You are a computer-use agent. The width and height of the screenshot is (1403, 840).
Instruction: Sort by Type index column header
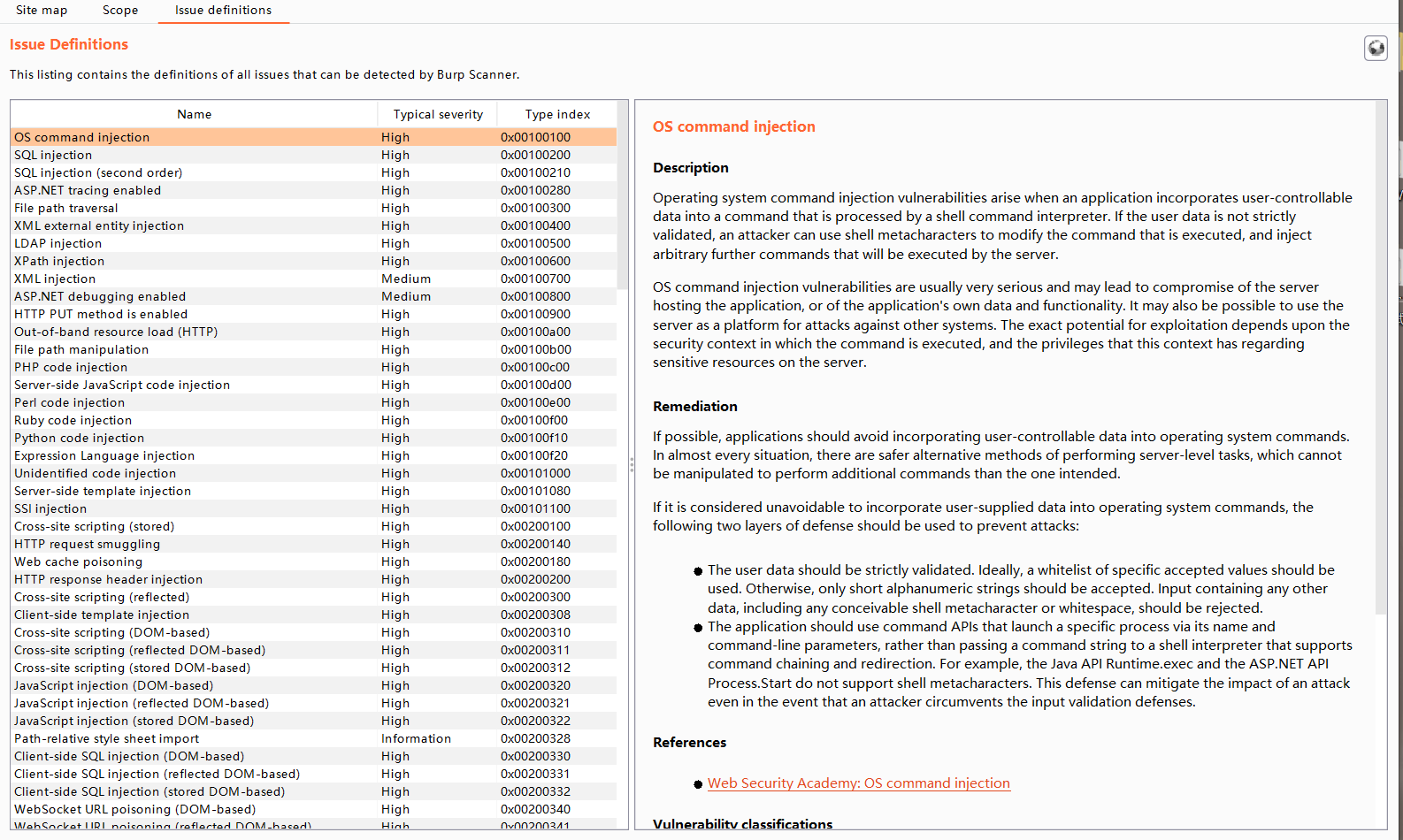557,114
